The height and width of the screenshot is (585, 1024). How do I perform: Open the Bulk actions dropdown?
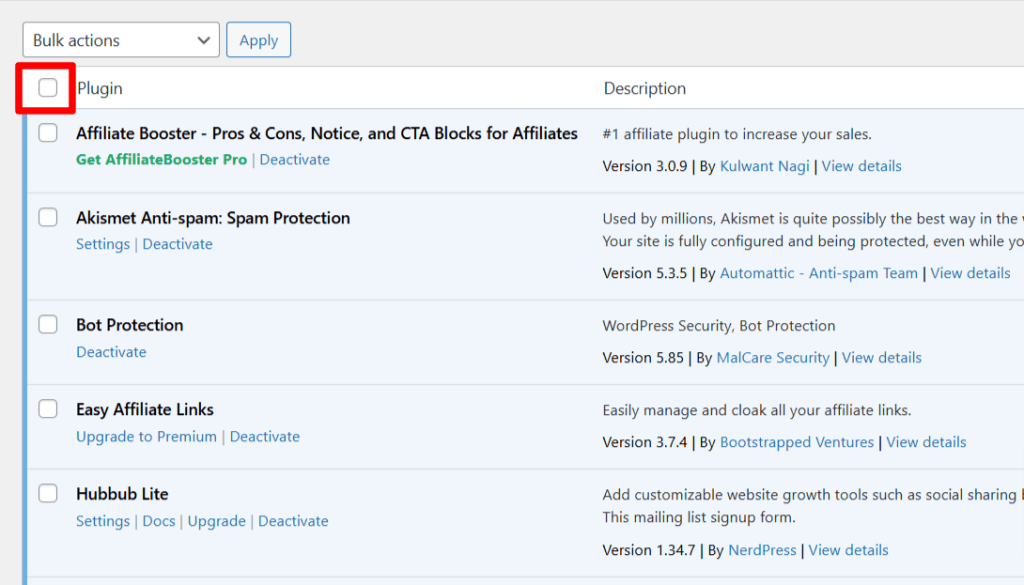121,40
